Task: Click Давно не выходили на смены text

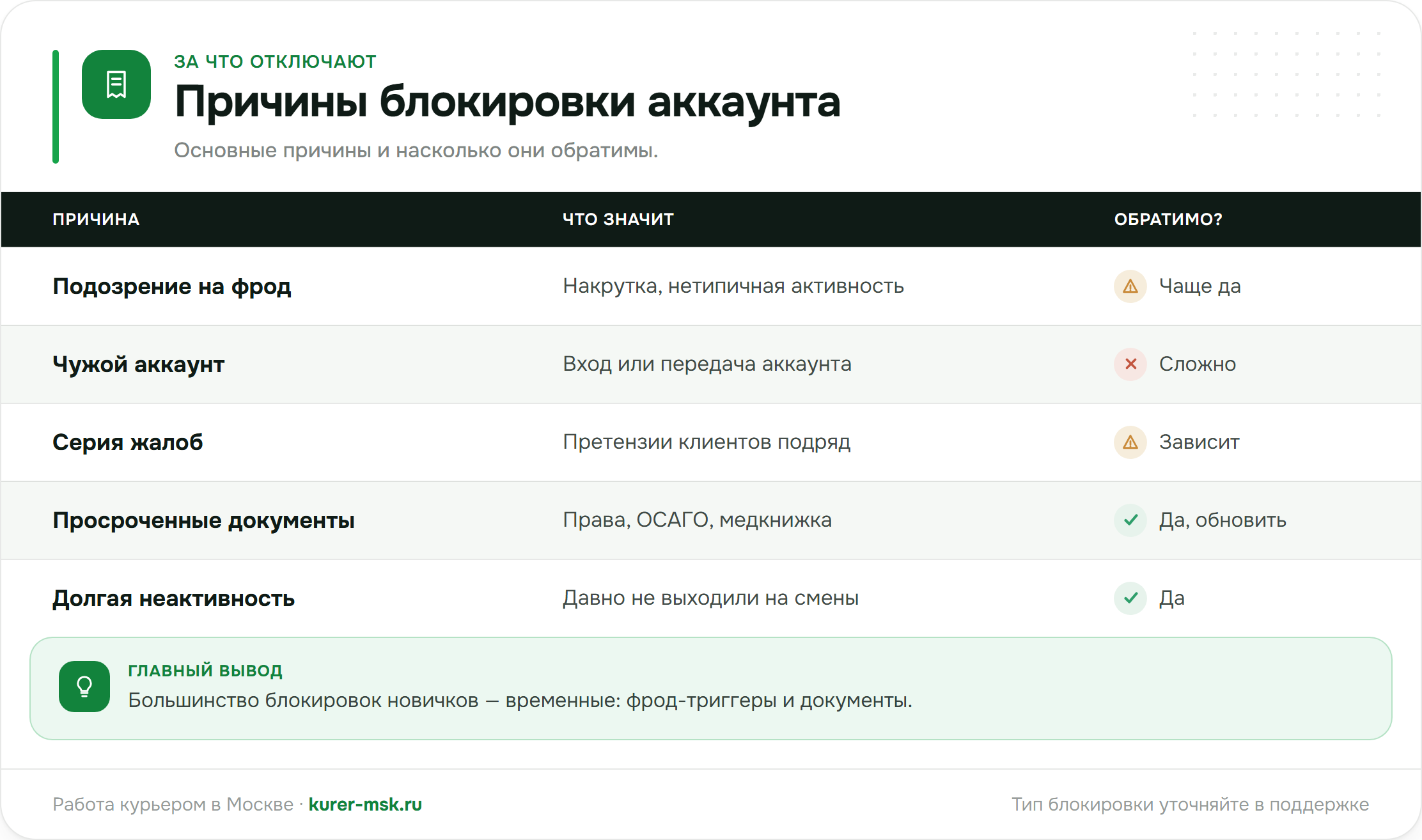Action: [x=710, y=598]
